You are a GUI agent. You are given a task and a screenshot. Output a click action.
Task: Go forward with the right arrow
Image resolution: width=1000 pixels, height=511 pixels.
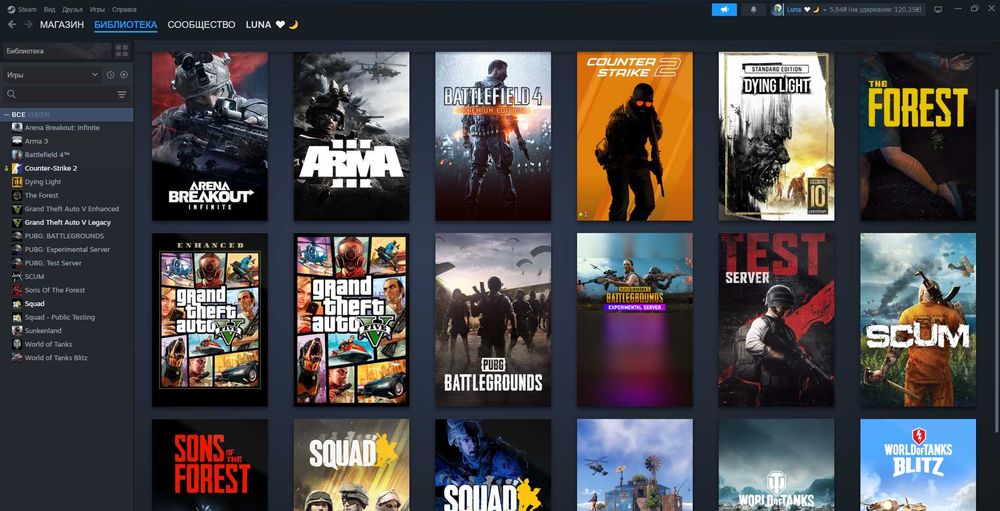point(28,24)
